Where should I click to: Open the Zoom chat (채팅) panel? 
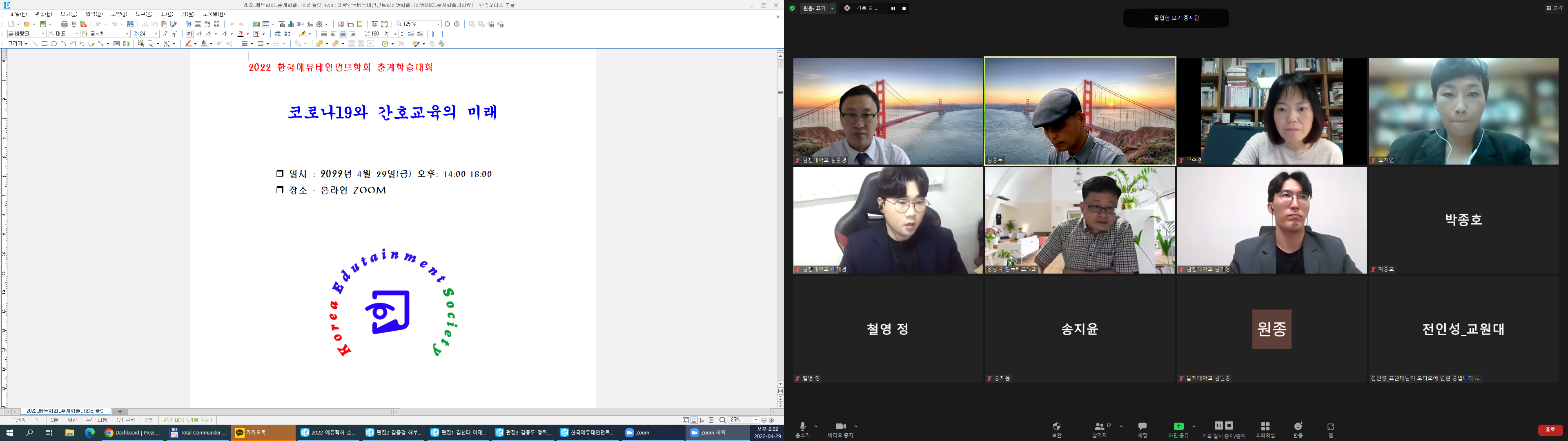click(x=1142, y=426)
